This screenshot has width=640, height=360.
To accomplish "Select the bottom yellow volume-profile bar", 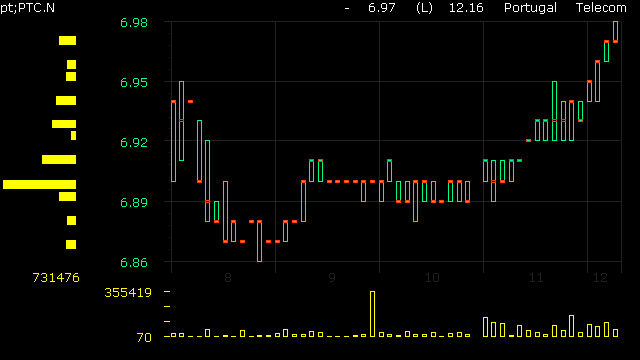I will 71,244.
